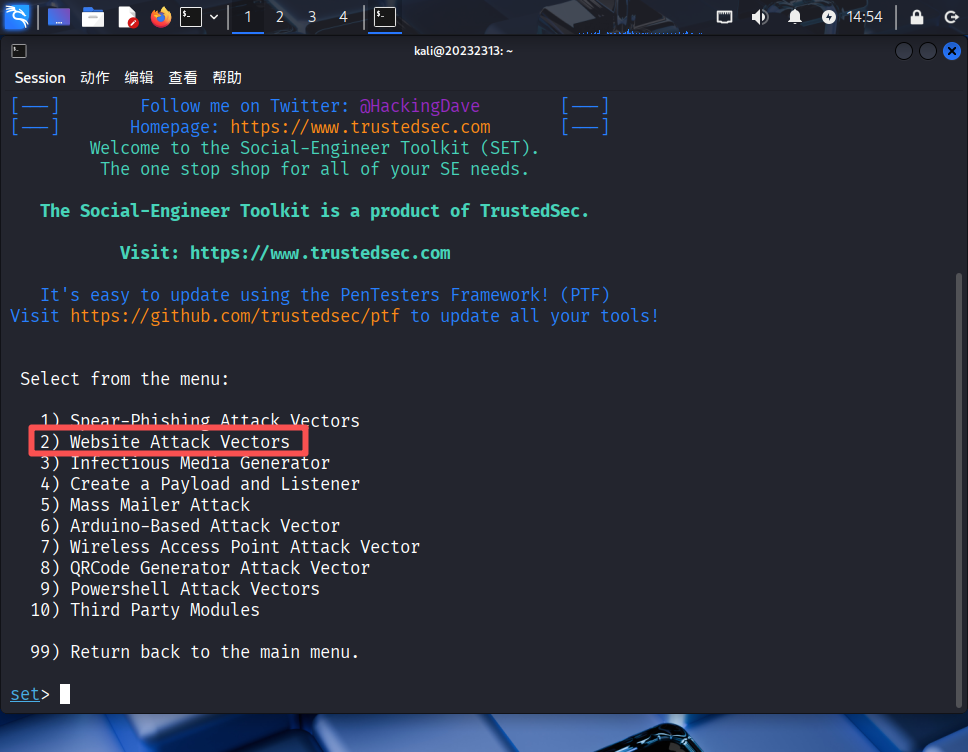Viewport: 968px width, 752px height.
Task: Open the Session menu
Action: coord(40,78)
